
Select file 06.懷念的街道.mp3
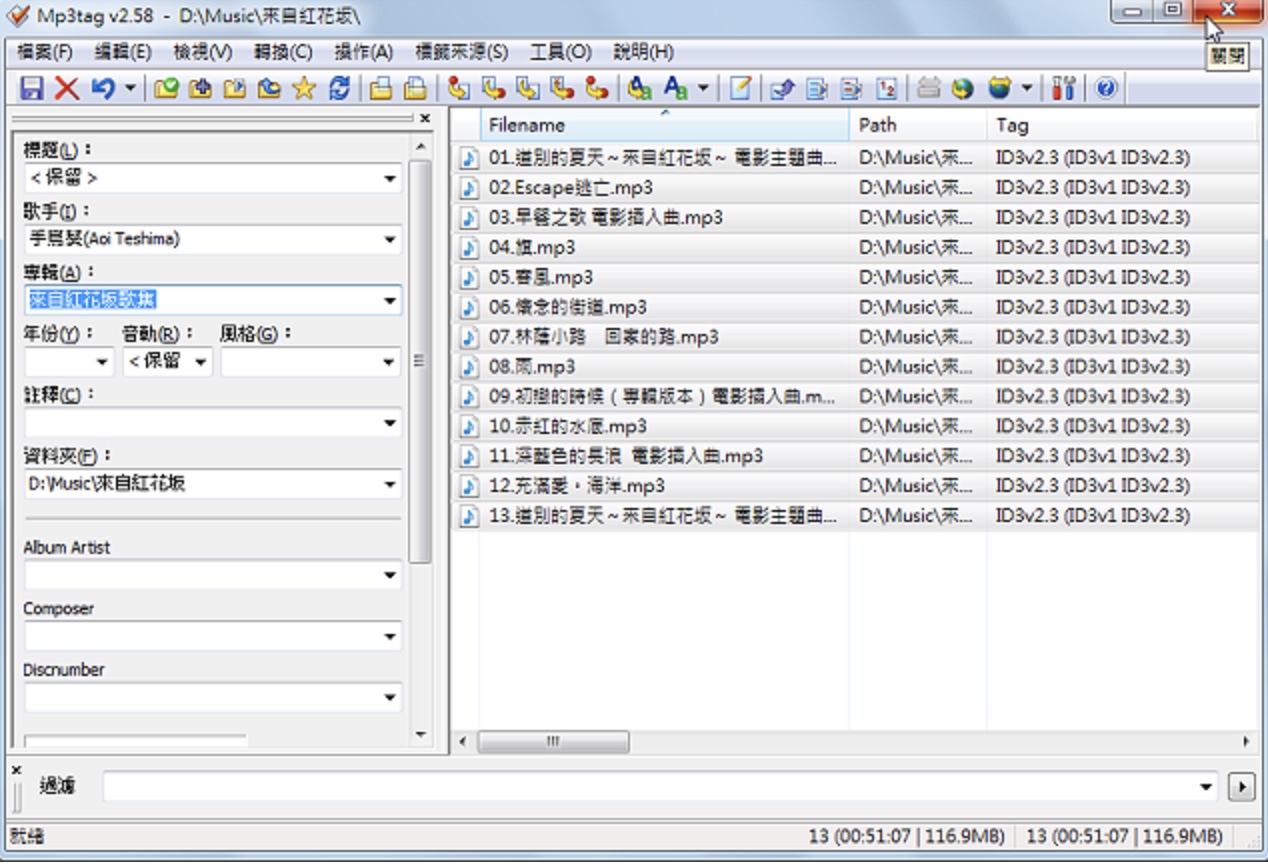(567, 308)
